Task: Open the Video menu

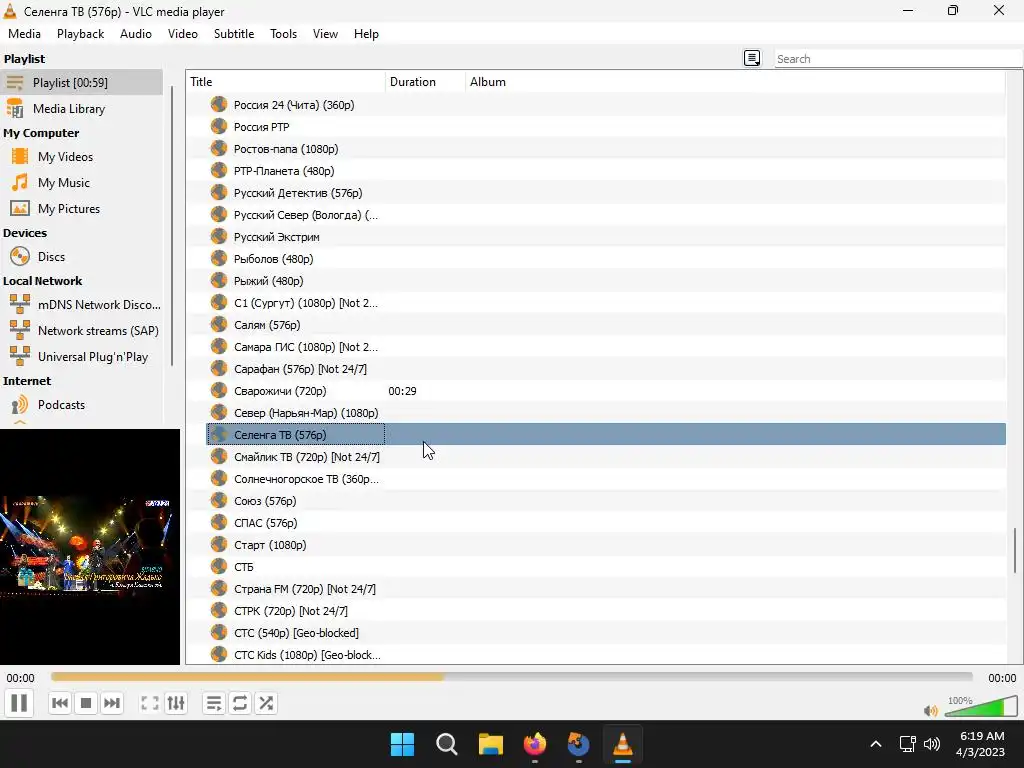Action: tap(183, 34)
